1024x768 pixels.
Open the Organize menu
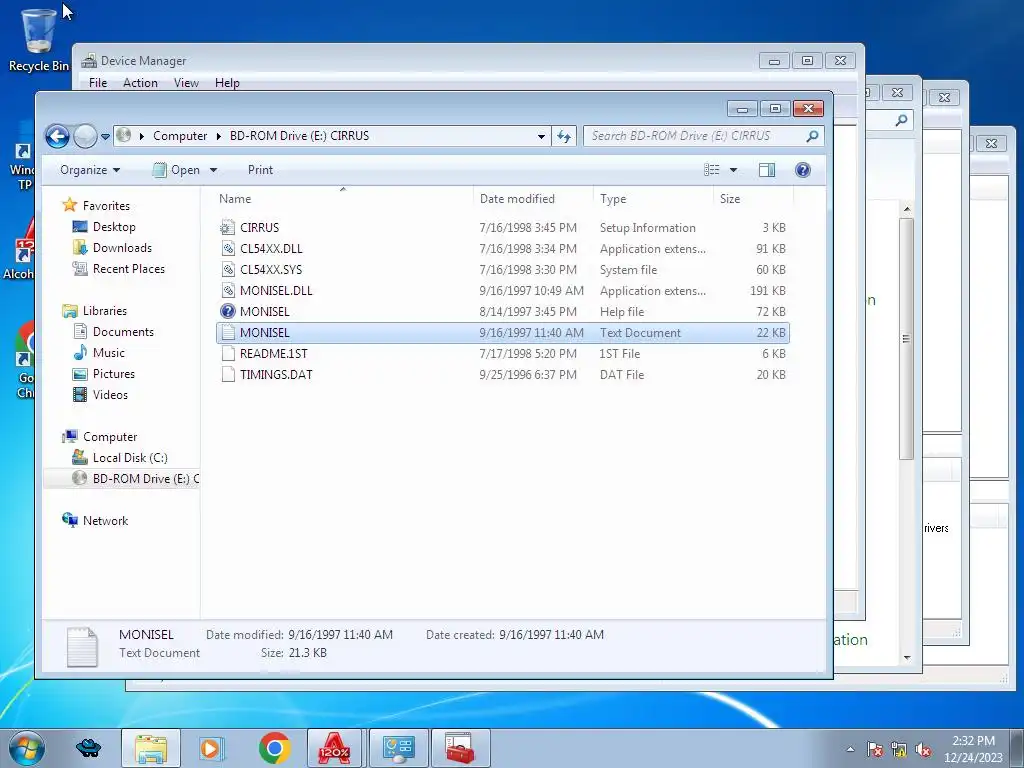pos(90,170)
